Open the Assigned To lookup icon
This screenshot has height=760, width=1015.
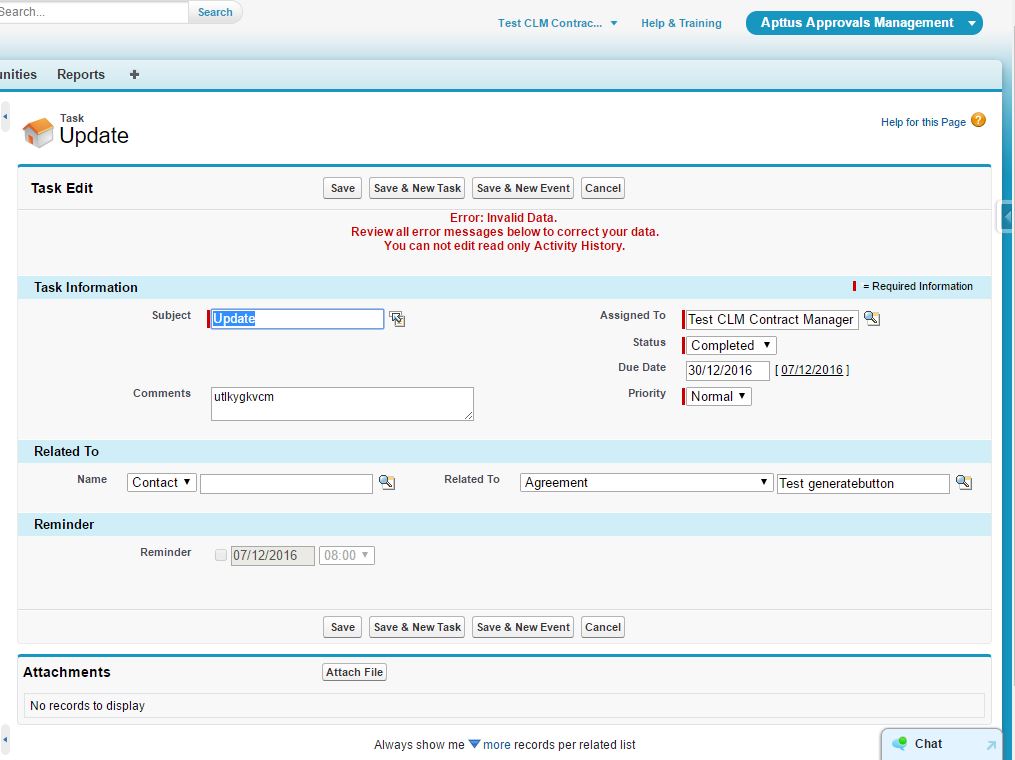coord(872,318)
